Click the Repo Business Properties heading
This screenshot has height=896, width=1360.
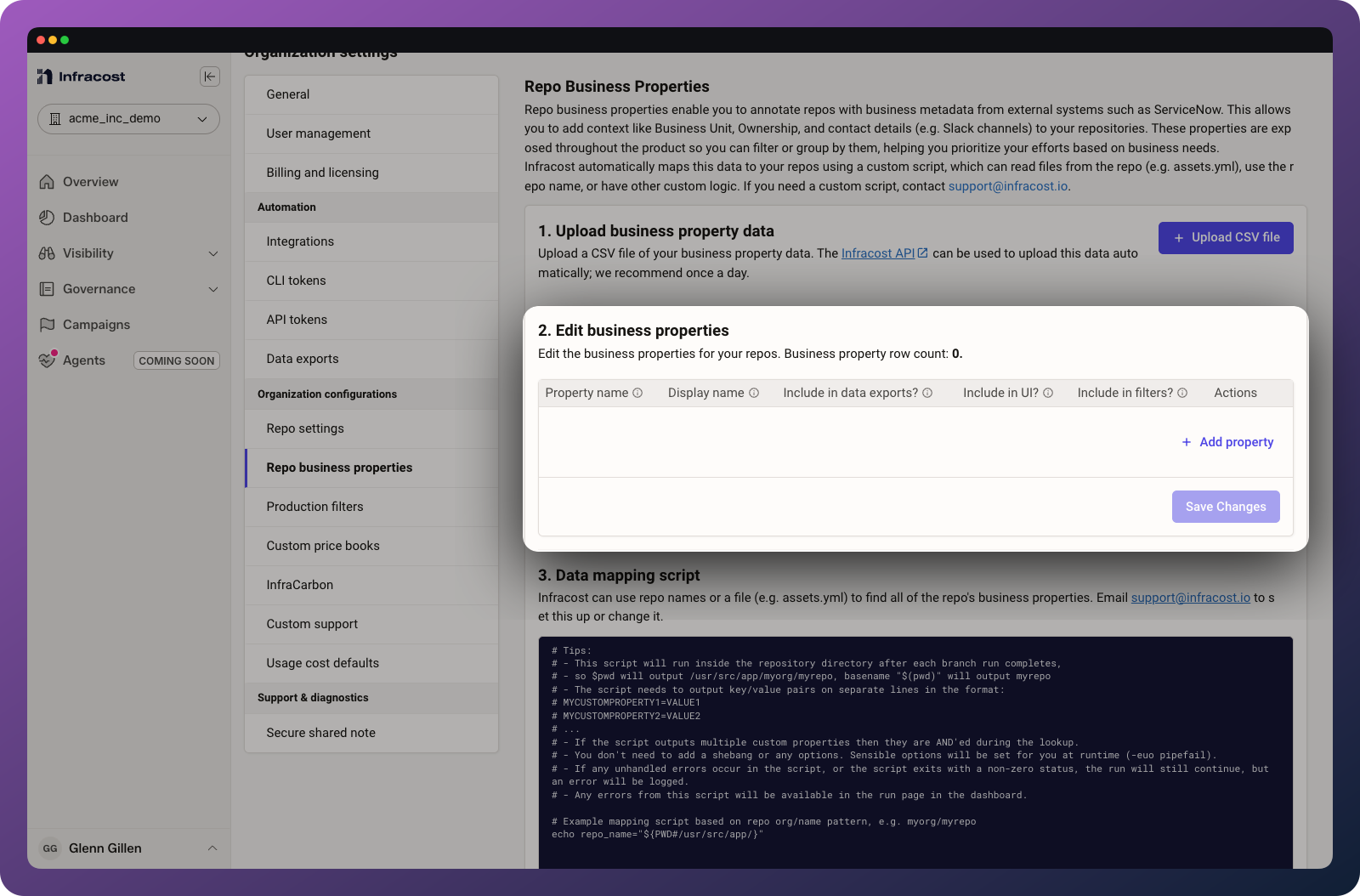tap(617, 87)
